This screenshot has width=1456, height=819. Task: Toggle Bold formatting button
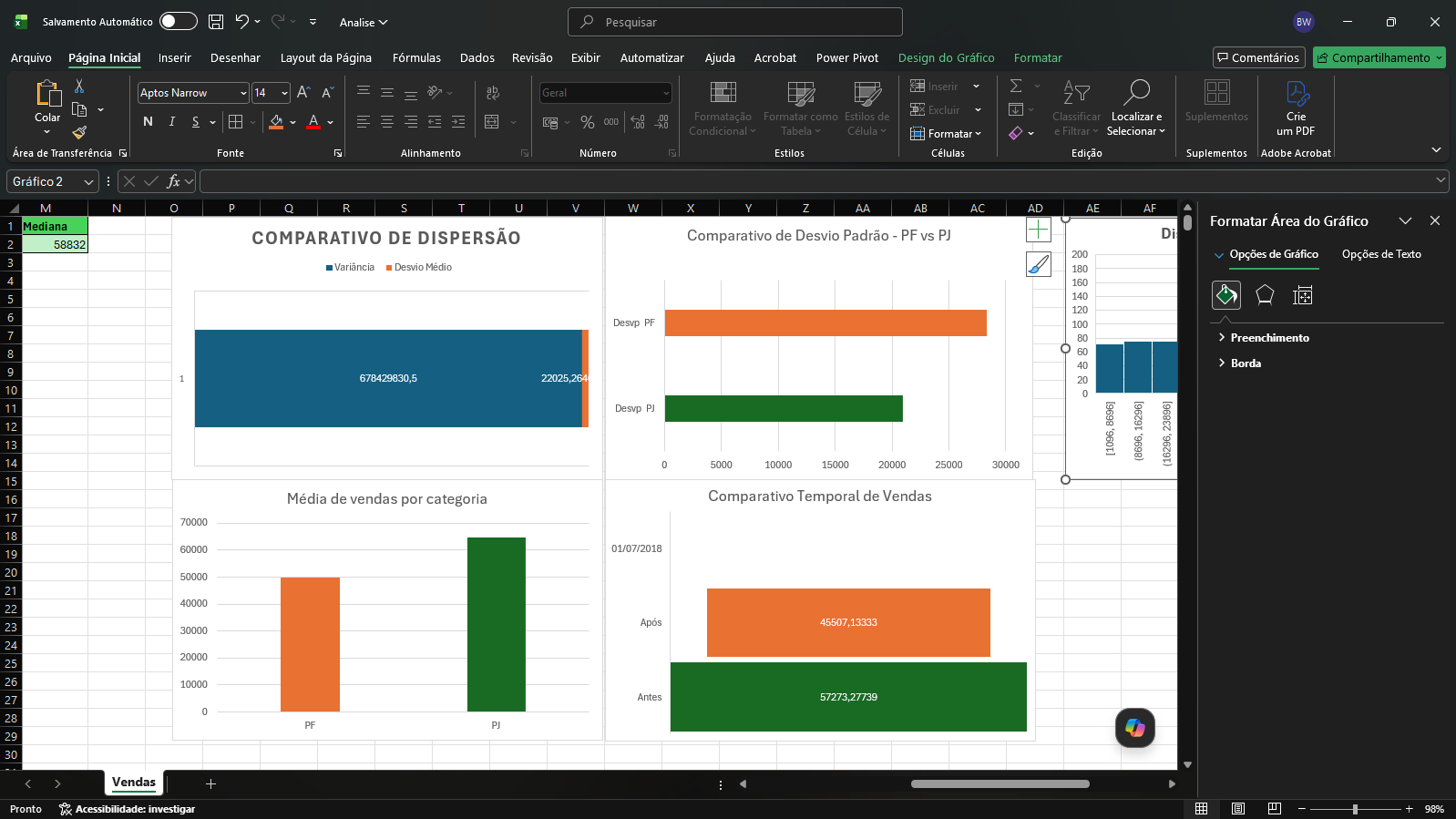coord(149,122)
